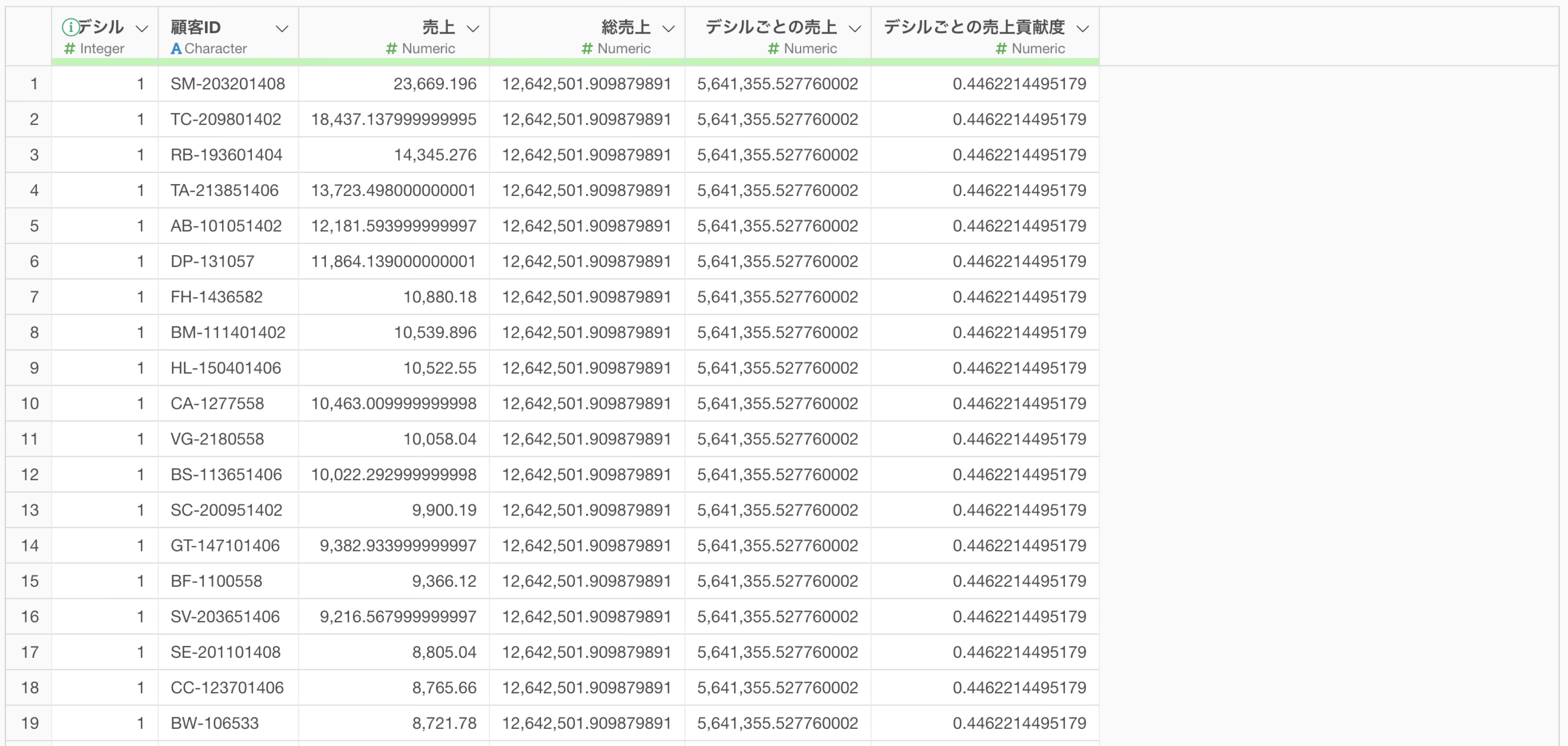
Task: Expand the 総売上 column menu arrow
Action: (668, 29)
